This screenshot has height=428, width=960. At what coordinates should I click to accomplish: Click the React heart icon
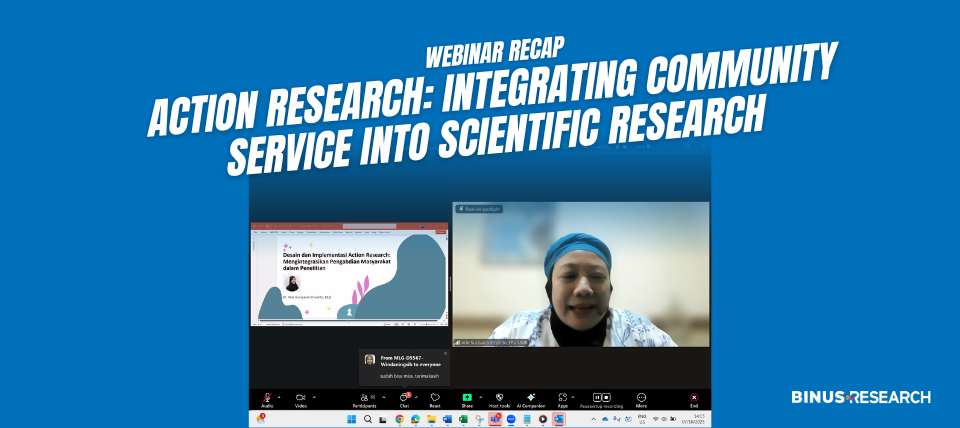click(x=435, y=398)
